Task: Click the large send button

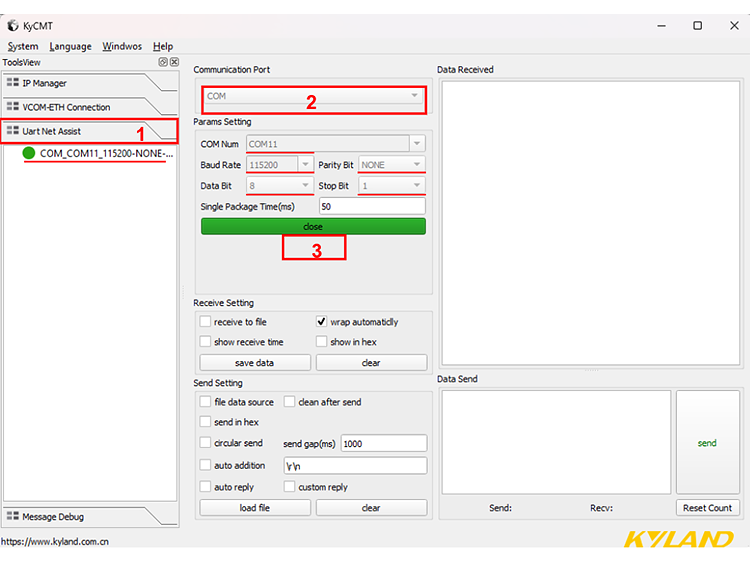Action: [707, 442]
